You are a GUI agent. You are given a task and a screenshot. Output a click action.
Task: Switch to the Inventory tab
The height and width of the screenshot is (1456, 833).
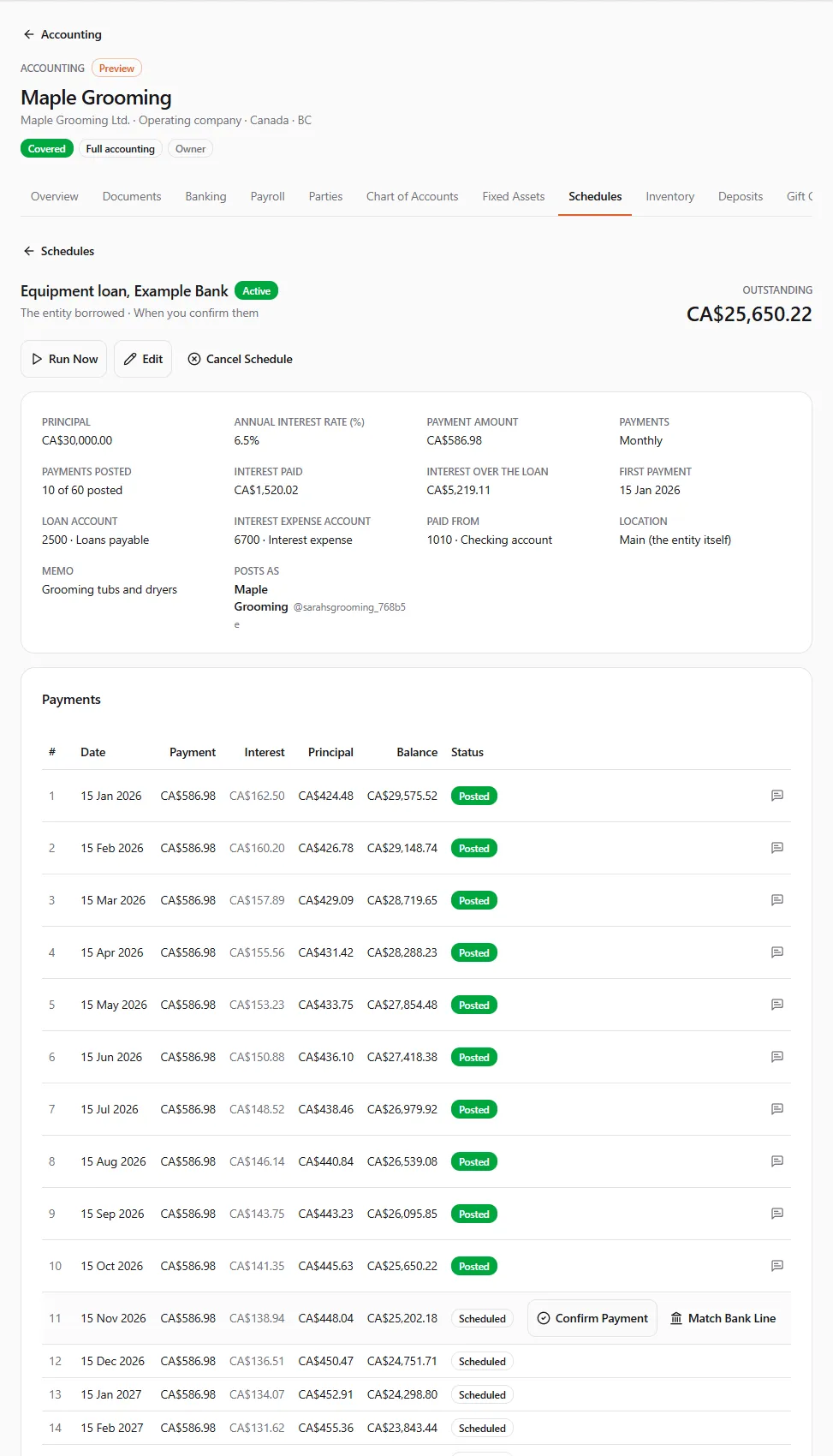(670, 196)
